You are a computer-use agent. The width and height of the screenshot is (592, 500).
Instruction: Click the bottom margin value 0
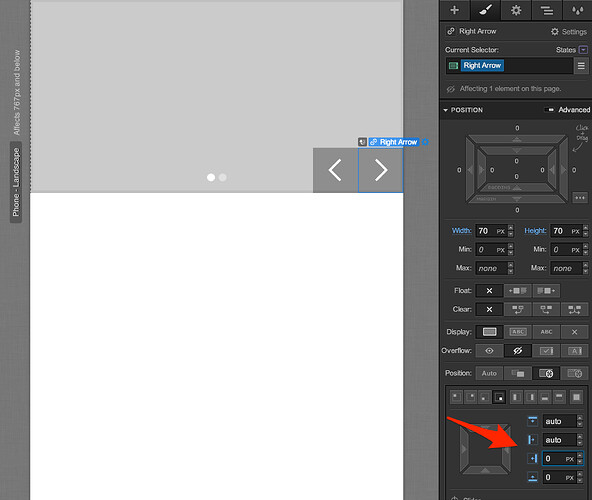(x=517, y=210)
